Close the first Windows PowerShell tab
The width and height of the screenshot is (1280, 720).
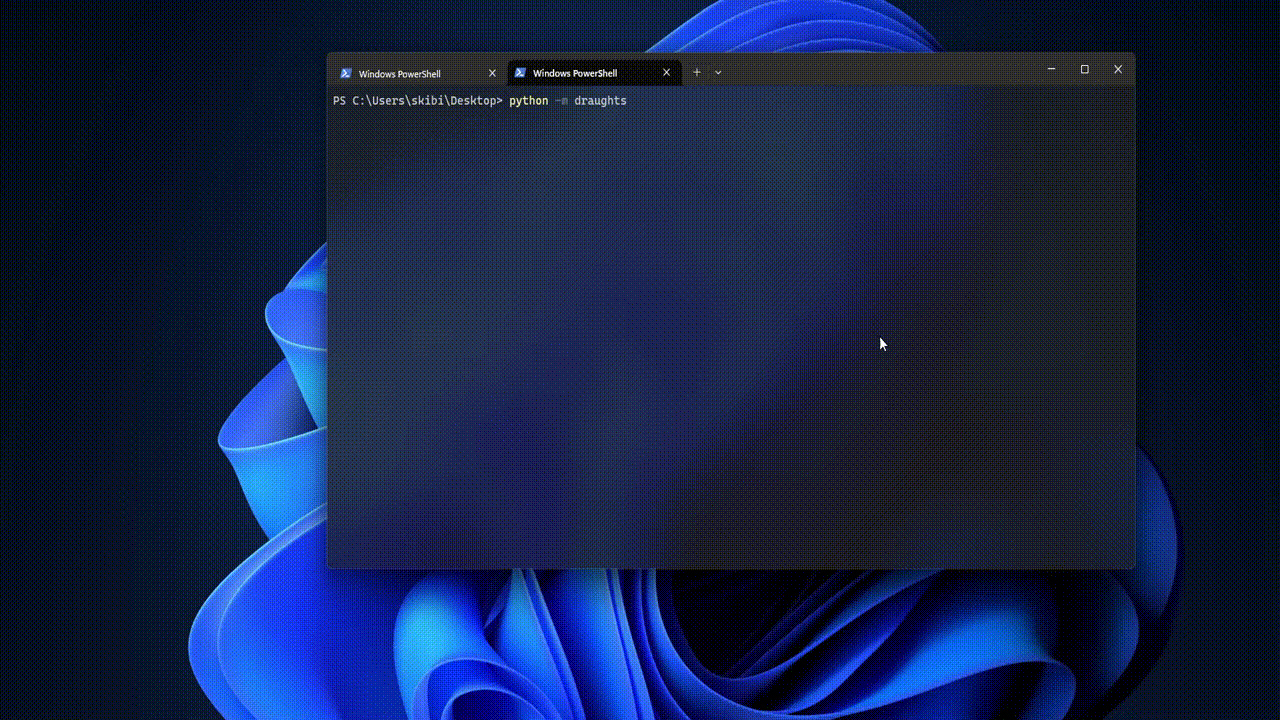[x=492, y=73]
